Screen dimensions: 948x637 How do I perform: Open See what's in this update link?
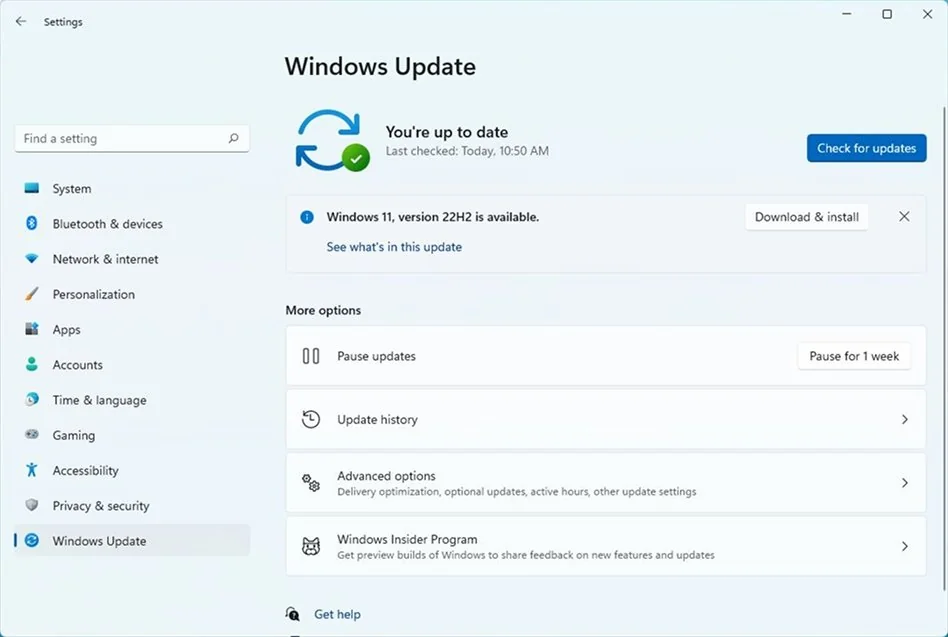[394, 247]
